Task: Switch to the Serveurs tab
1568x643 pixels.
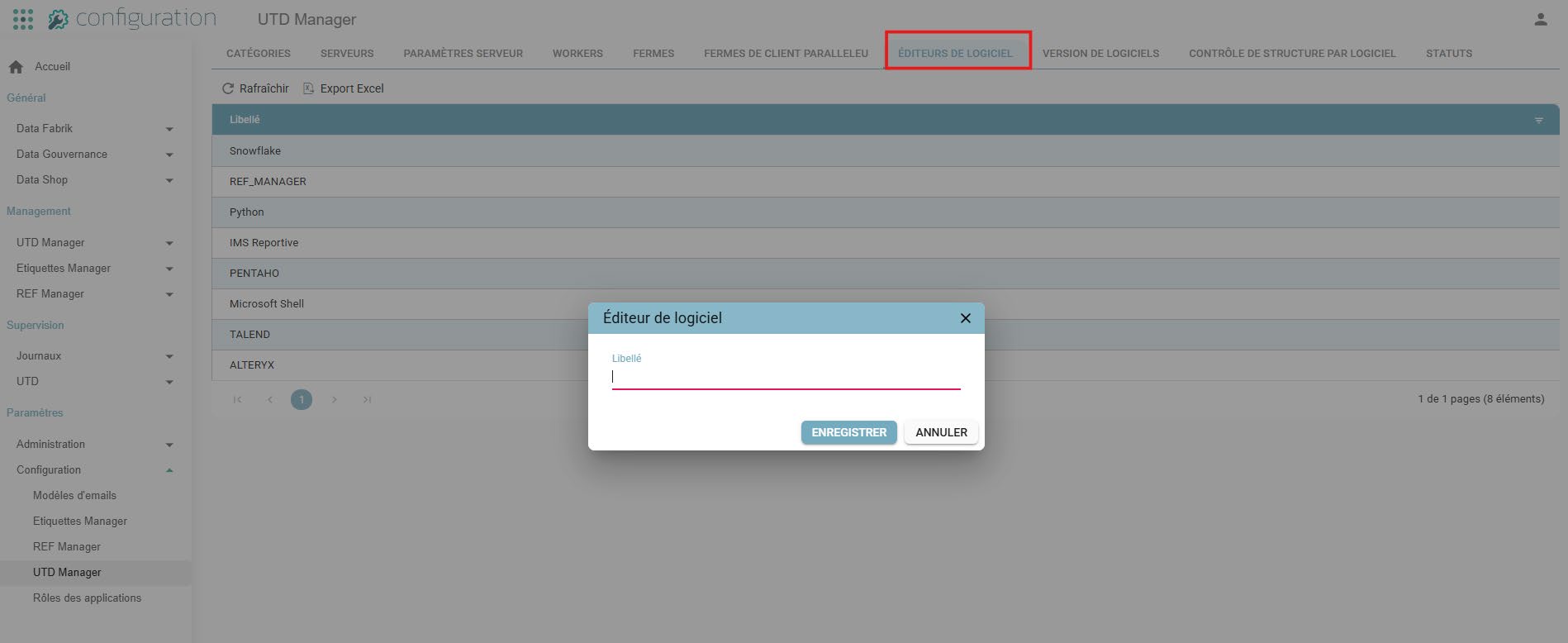Action: click(347, 54)
